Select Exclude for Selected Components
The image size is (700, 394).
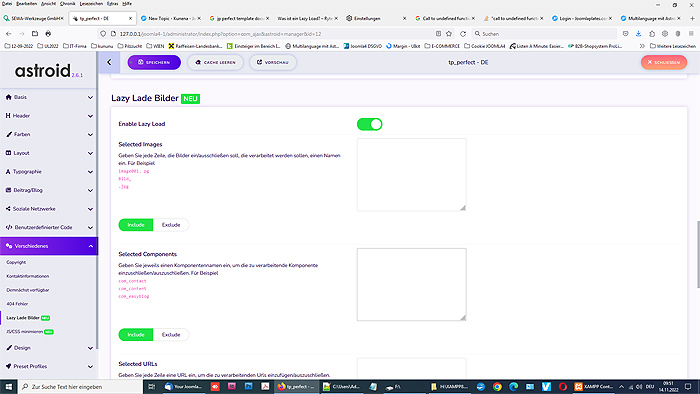click(171, 335)
